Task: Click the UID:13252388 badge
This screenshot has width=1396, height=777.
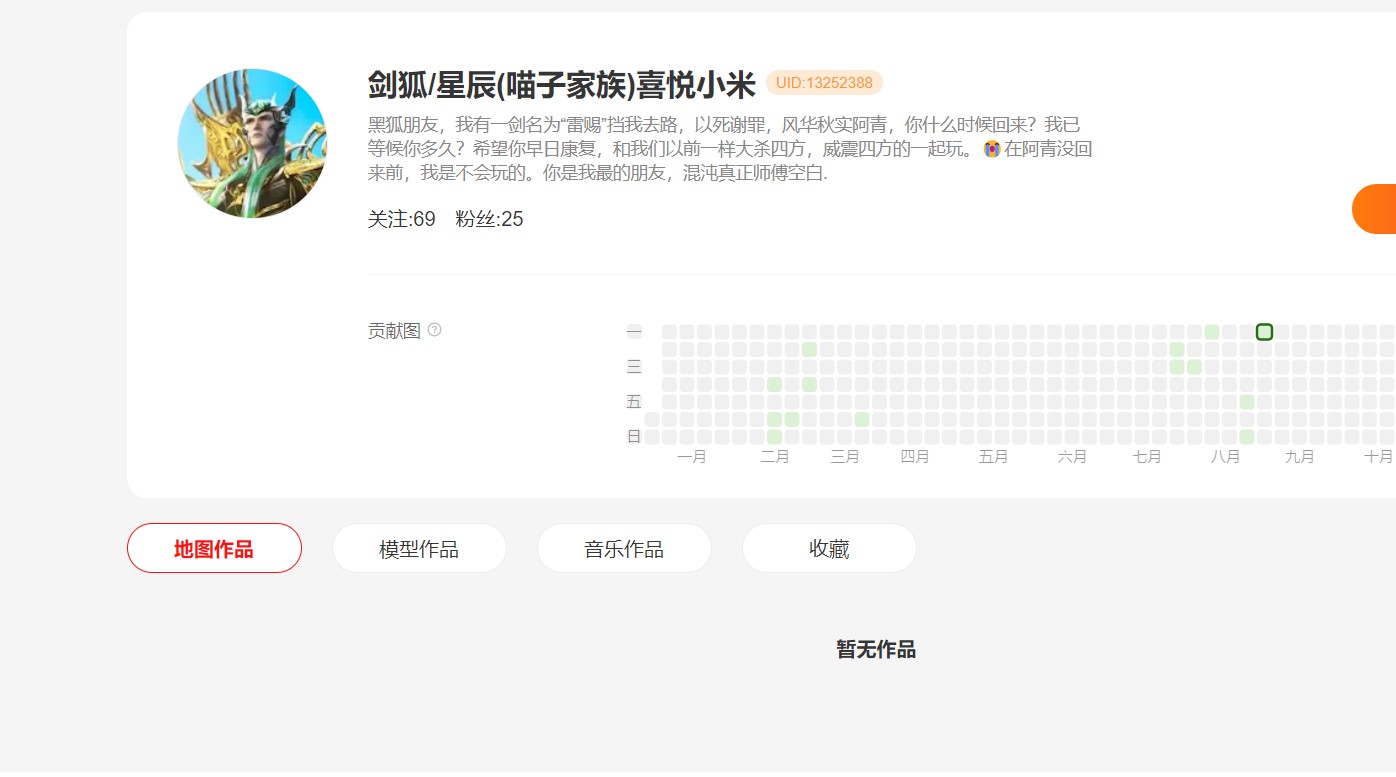Action: point(824,83)
